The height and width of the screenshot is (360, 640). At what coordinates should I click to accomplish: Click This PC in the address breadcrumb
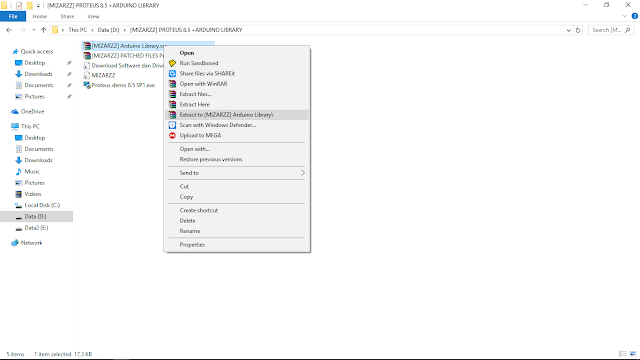tap(78, 30)
